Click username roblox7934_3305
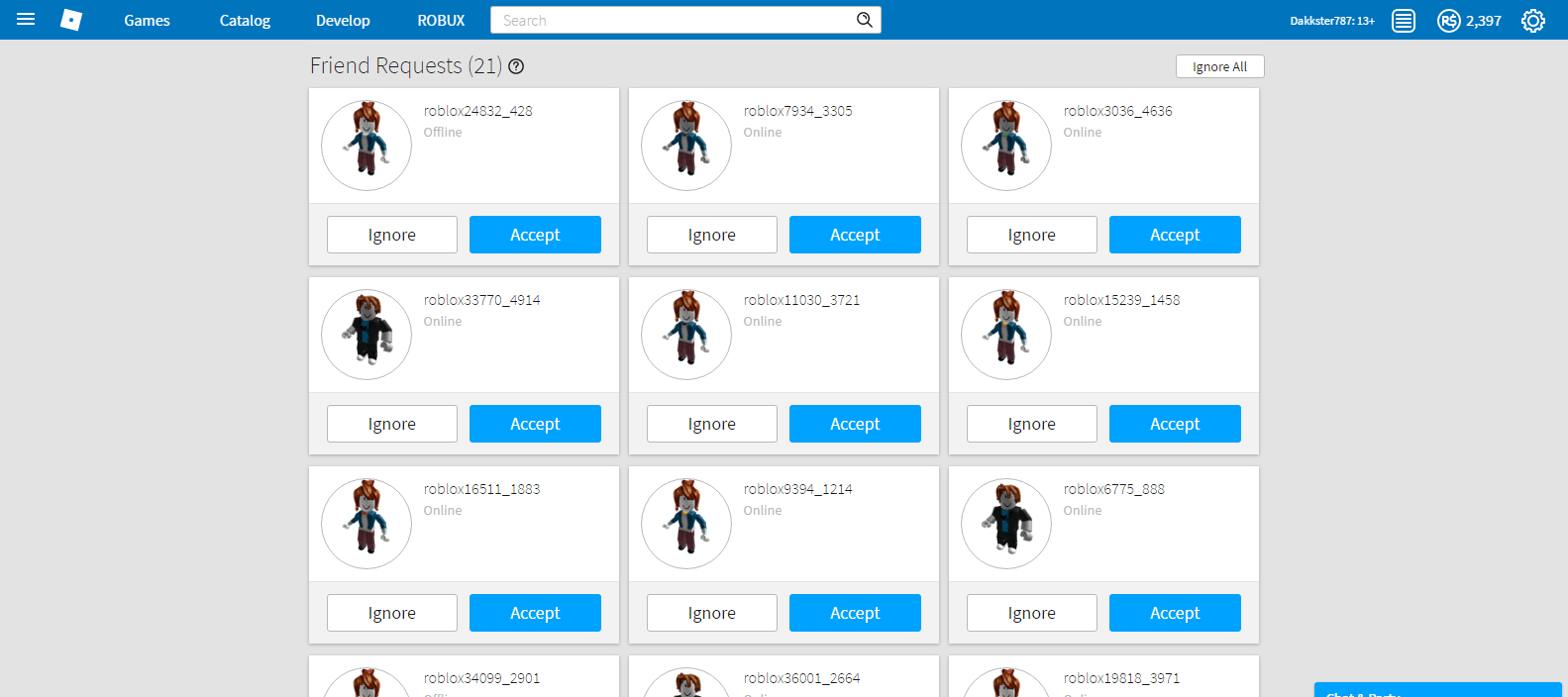Screen dimensions: 1568x697 pos(798,111)
